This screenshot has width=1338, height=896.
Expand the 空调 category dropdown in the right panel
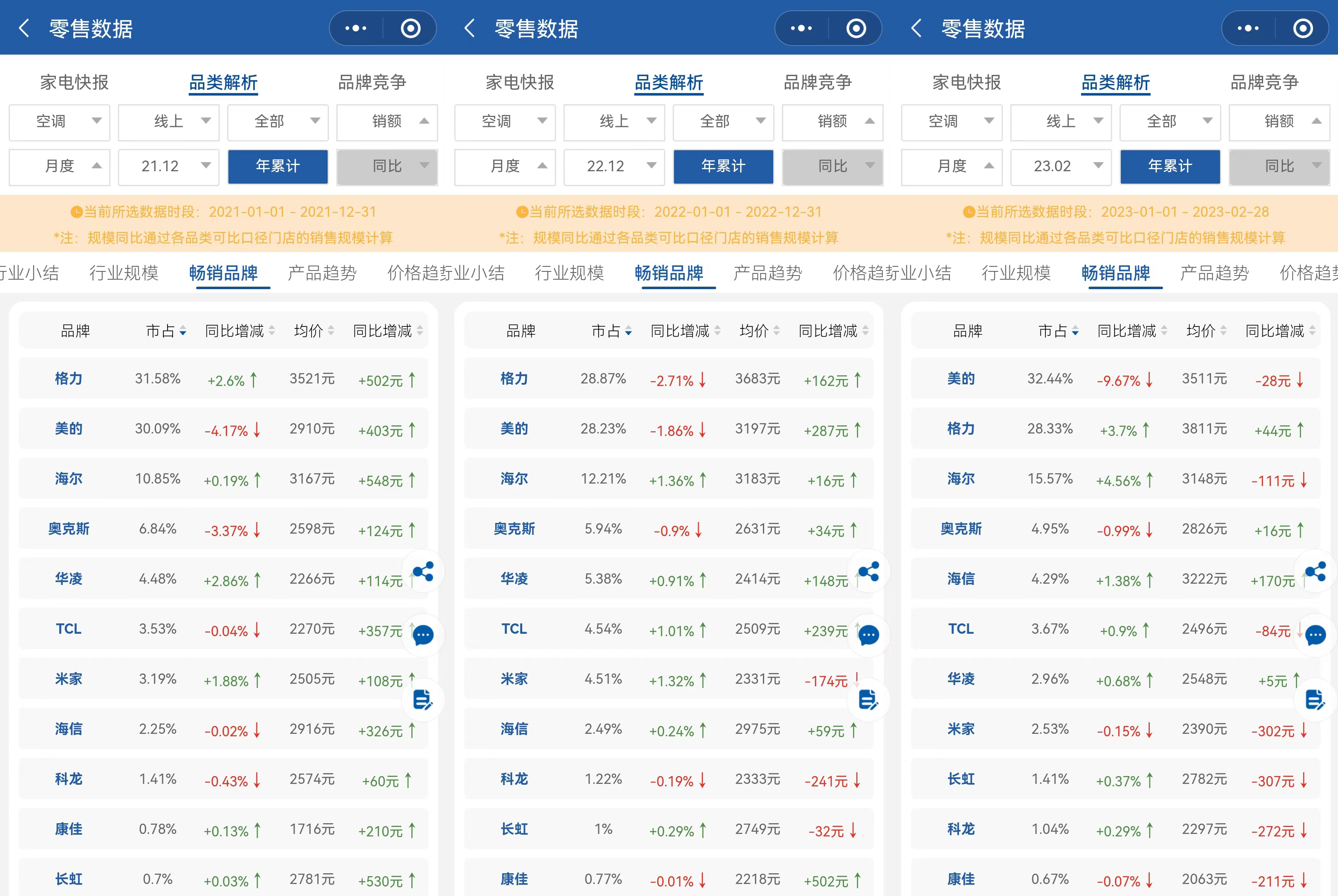[x=952, y=122]
